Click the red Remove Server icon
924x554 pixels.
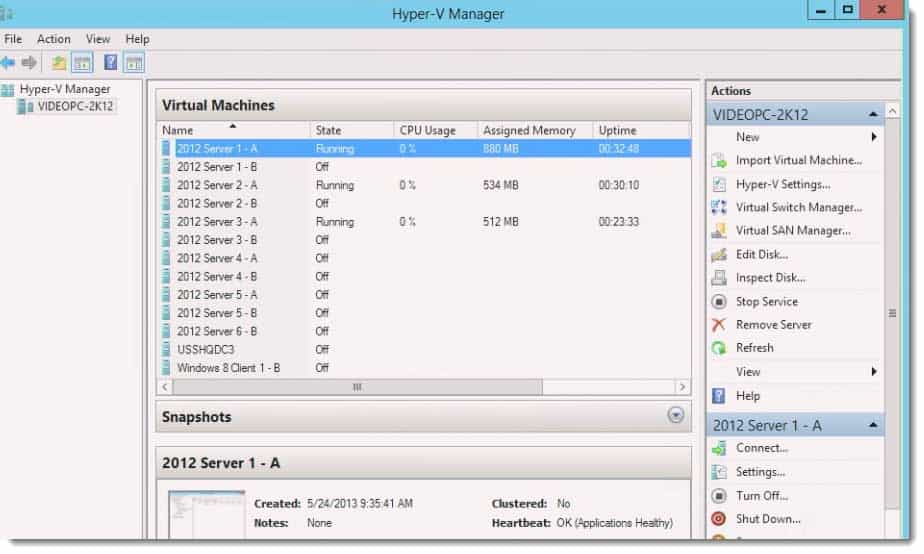719,325
